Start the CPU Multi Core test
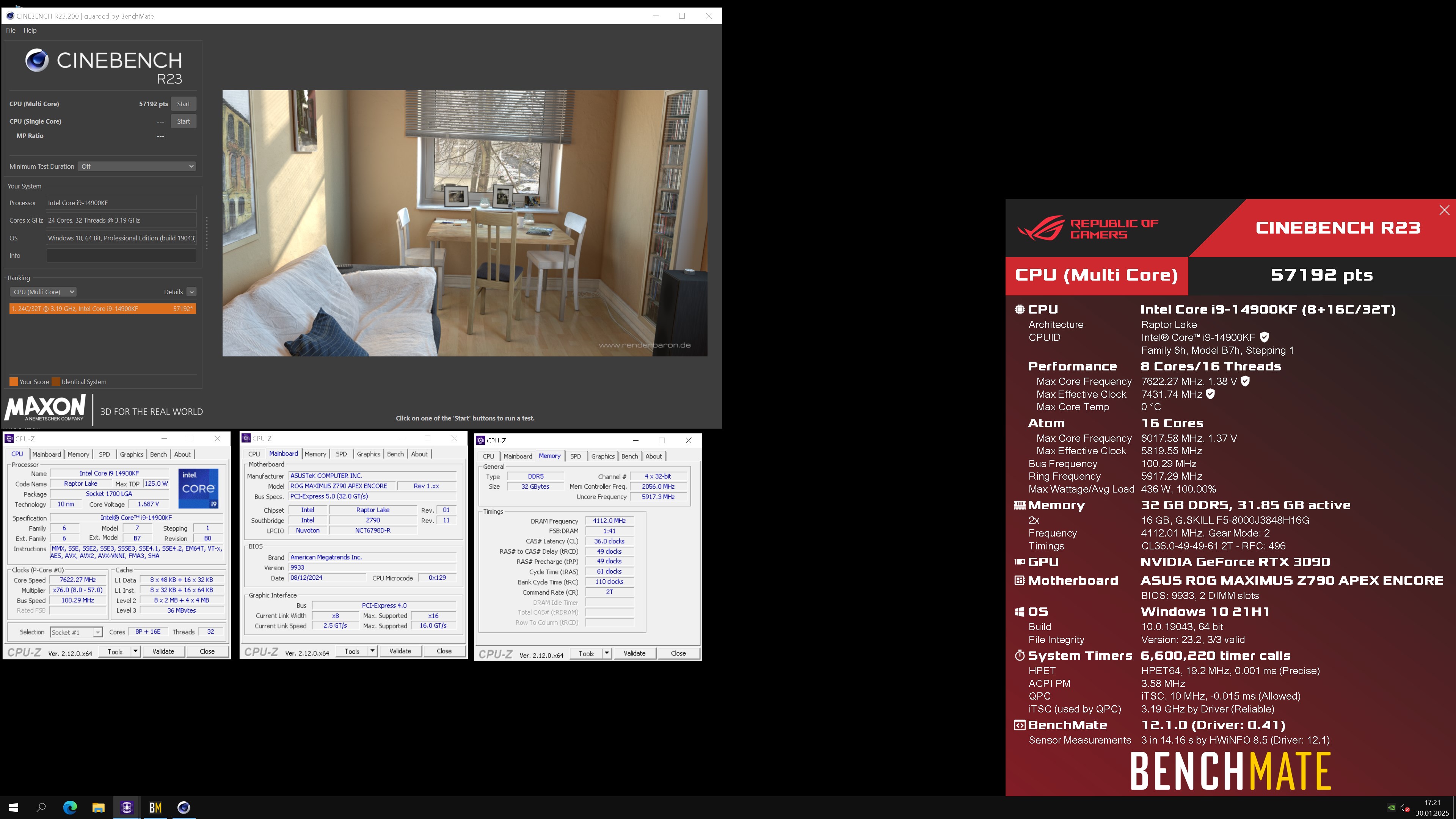This screenshot has width=1456, height=819. click(x=184, y=104)
